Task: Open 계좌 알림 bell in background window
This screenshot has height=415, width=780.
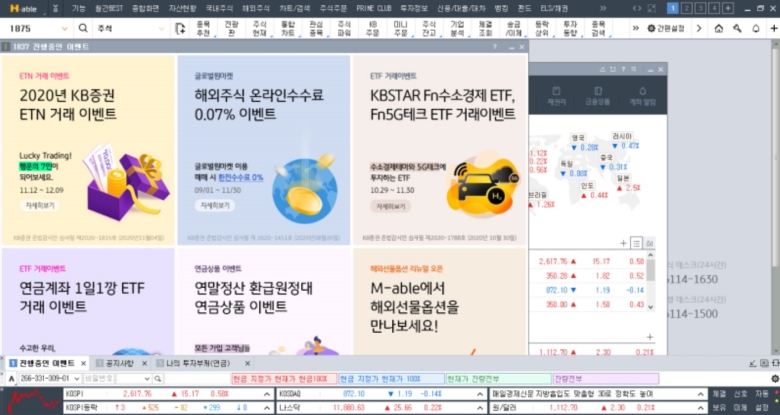Action: click(x=643, y=97)
